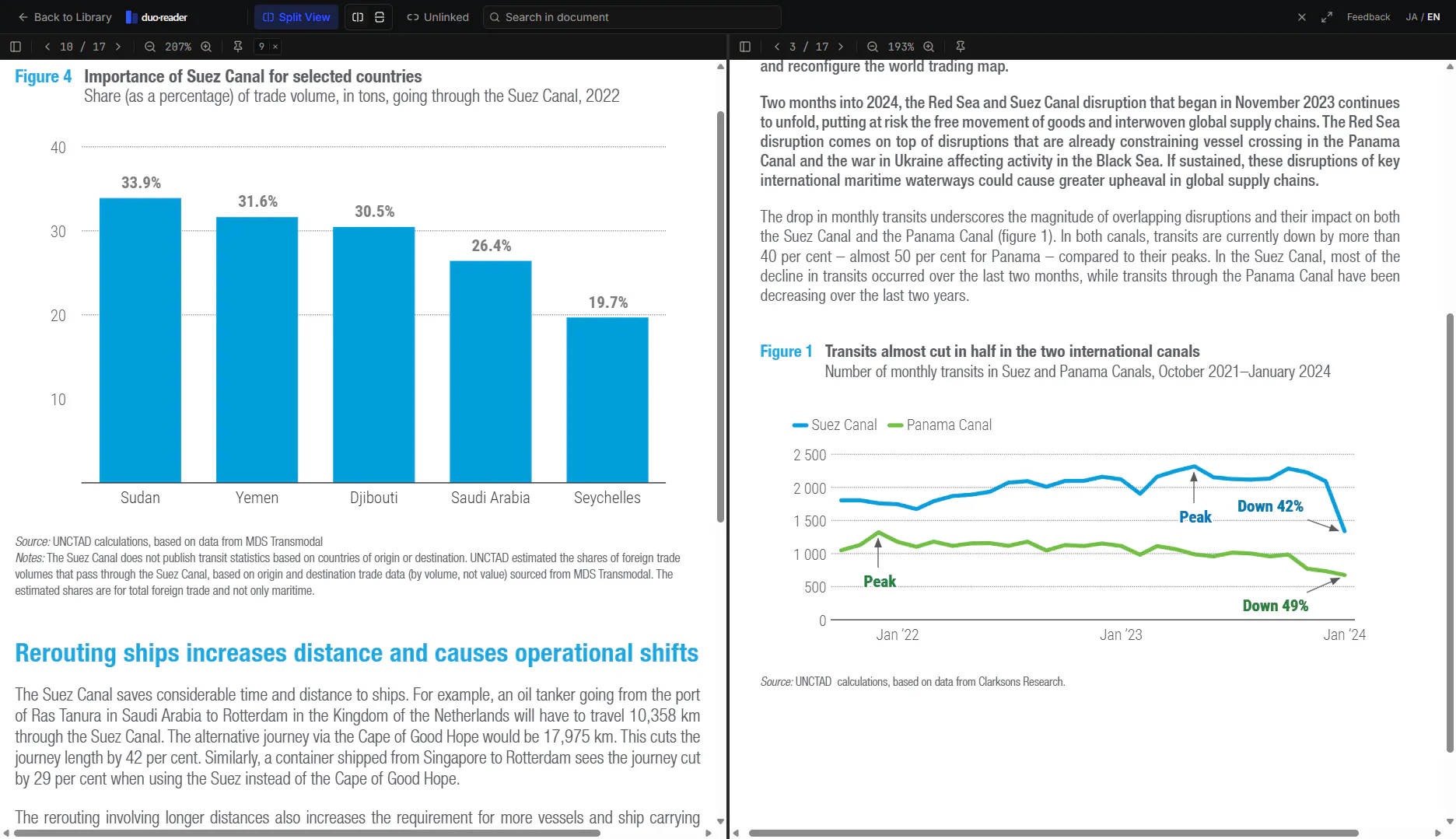Switch language to JA
1456x839 pixels.
click(1412, 17)
